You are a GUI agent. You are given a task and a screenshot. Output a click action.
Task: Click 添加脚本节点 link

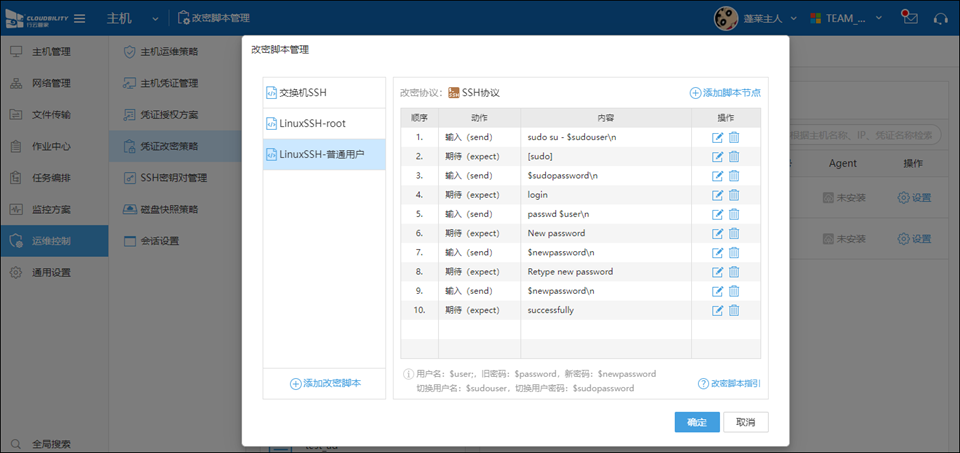[725, 93]
